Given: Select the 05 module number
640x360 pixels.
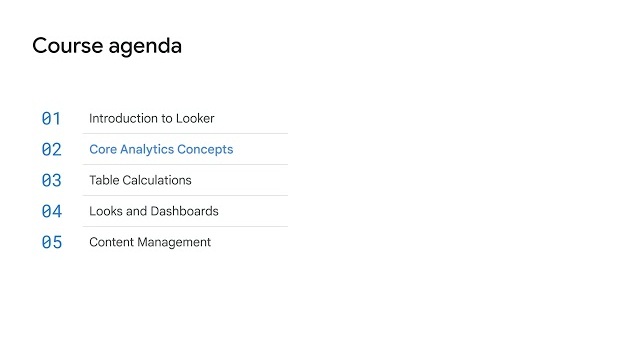Looking at the screenshot, I should 51,242.
